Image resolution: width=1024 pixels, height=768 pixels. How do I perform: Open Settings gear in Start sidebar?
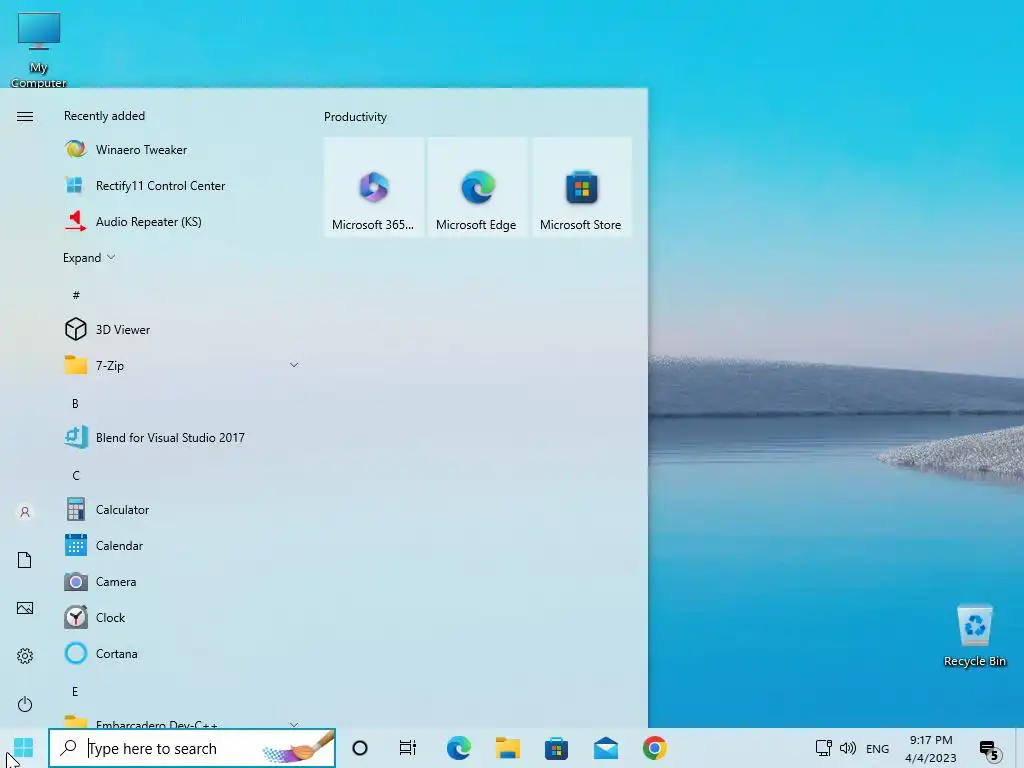pos(25,656)
